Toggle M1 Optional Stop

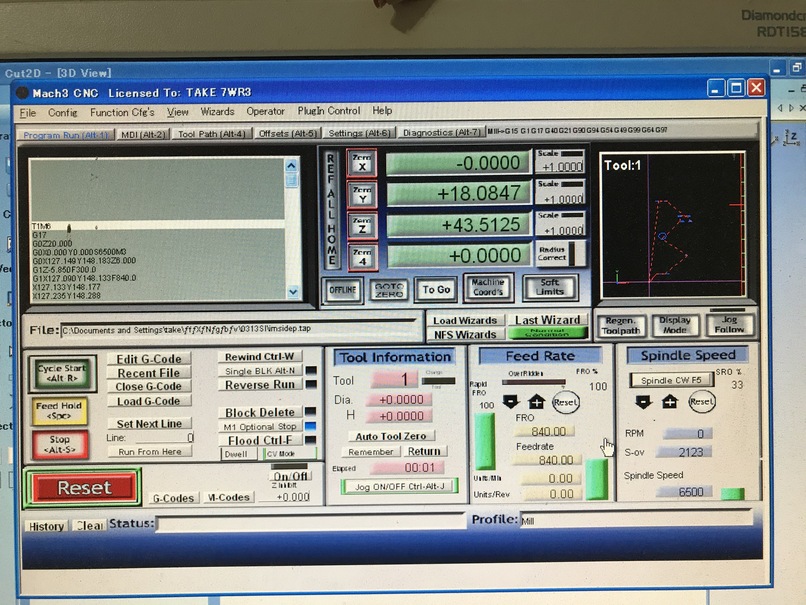[260, 427]
